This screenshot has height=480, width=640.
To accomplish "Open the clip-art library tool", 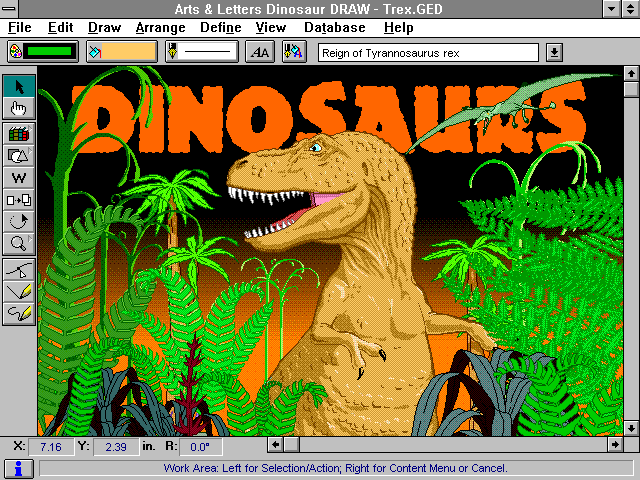I will (x=19, y=133).
